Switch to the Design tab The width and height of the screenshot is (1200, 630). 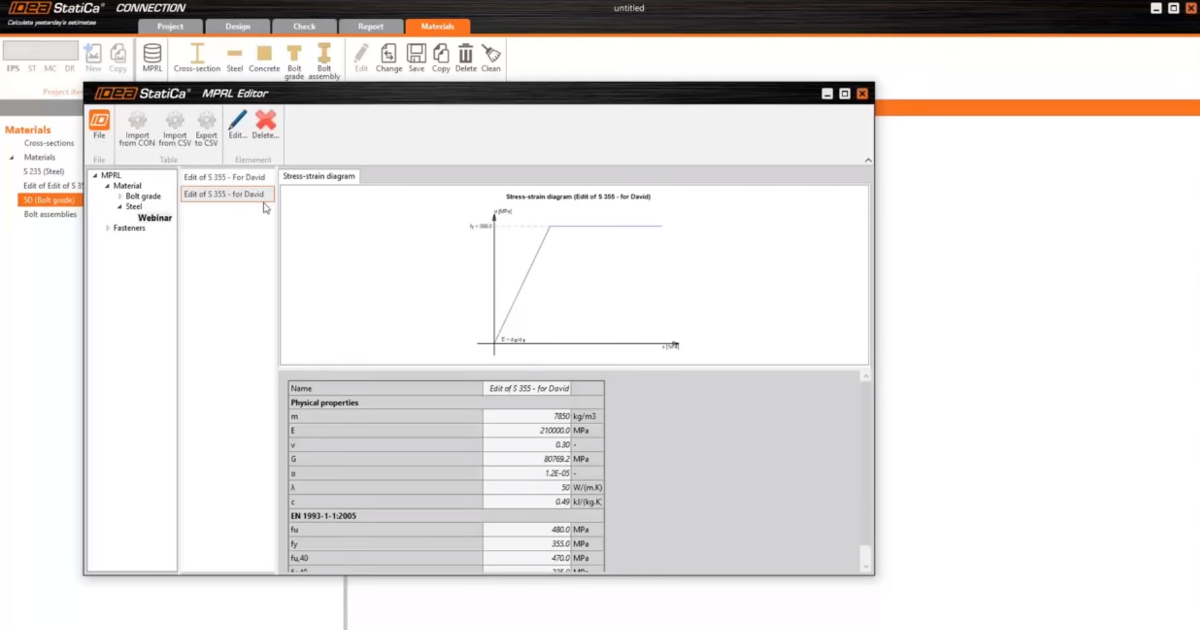coord(238,27)
